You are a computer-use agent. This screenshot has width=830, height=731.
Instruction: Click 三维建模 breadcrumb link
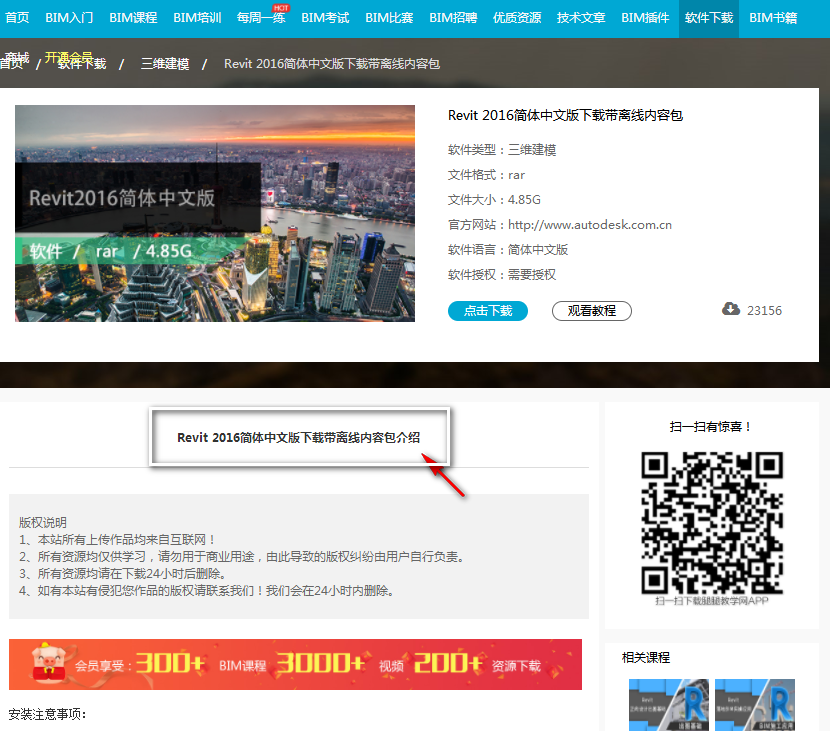(x=165, y=64)
